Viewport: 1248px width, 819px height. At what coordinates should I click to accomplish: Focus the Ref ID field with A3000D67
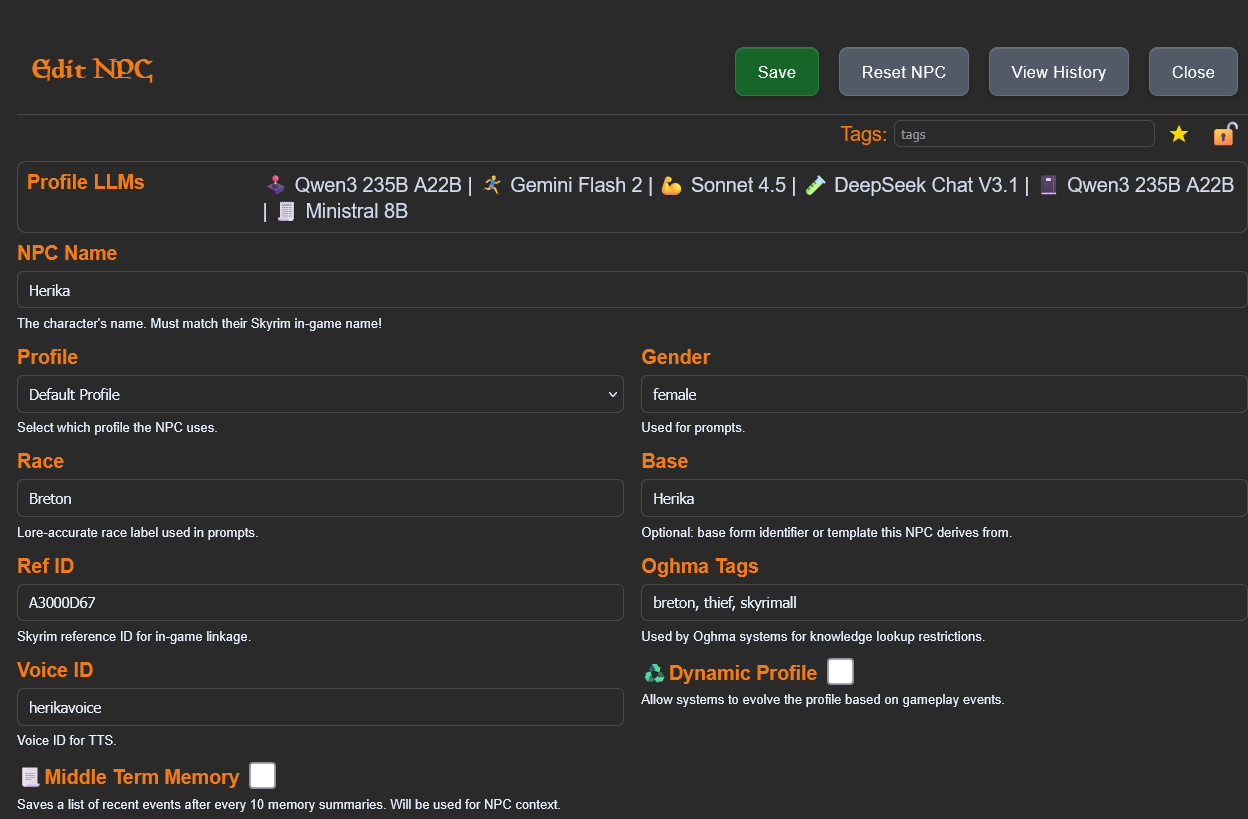click(x=320, y=603)
